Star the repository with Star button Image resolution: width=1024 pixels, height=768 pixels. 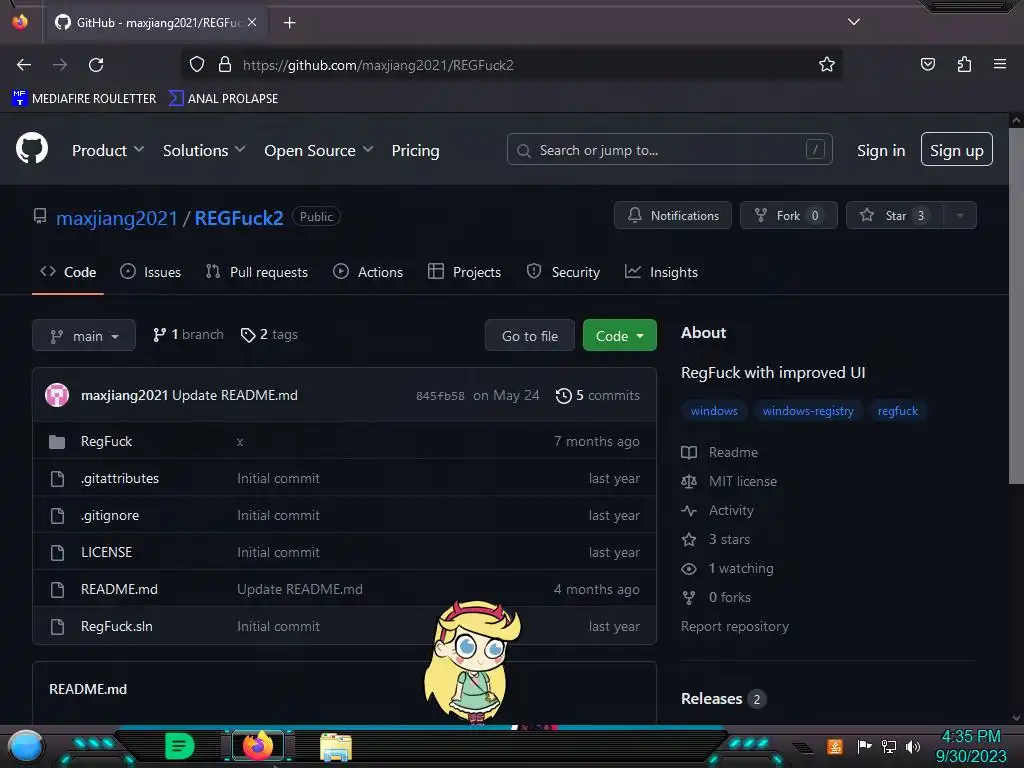[x=894, y=215]
